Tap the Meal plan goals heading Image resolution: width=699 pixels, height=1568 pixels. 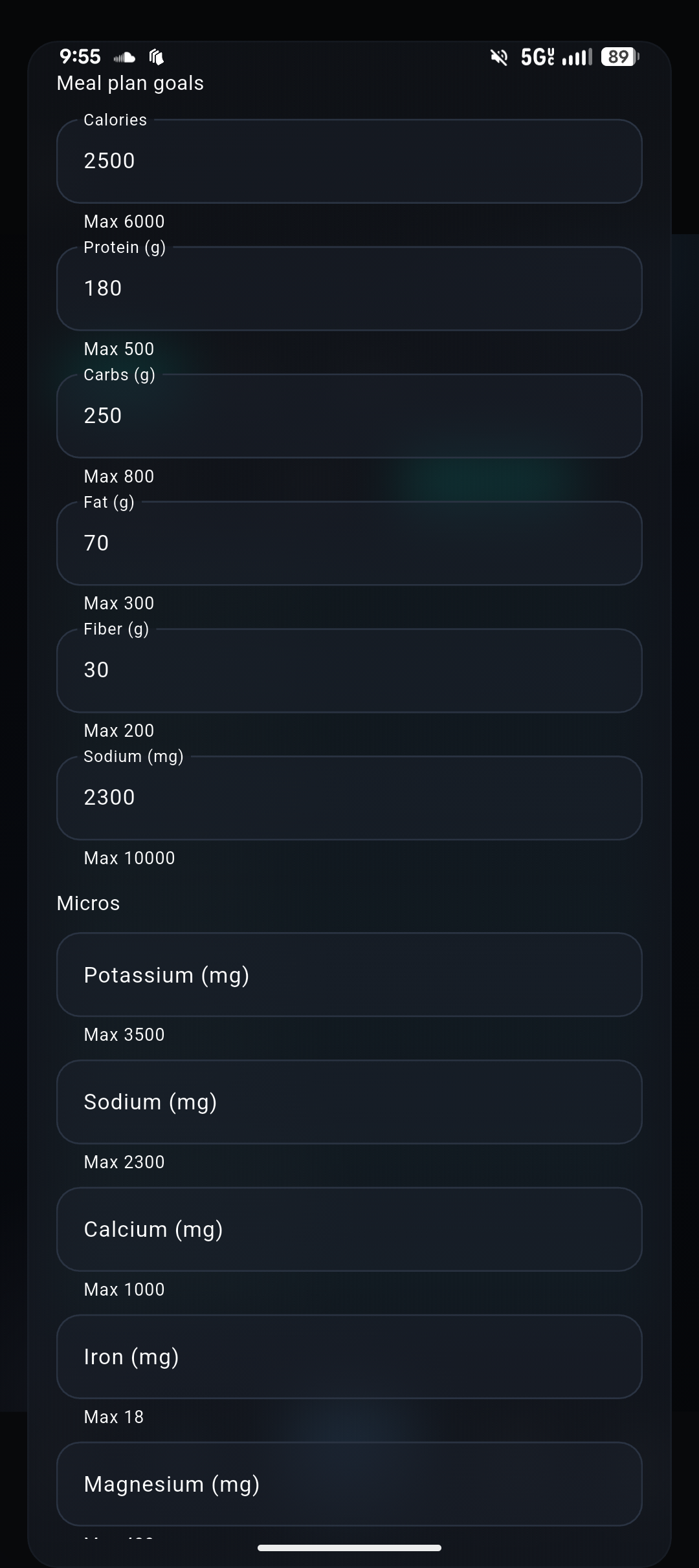click(x=130, y=83)
